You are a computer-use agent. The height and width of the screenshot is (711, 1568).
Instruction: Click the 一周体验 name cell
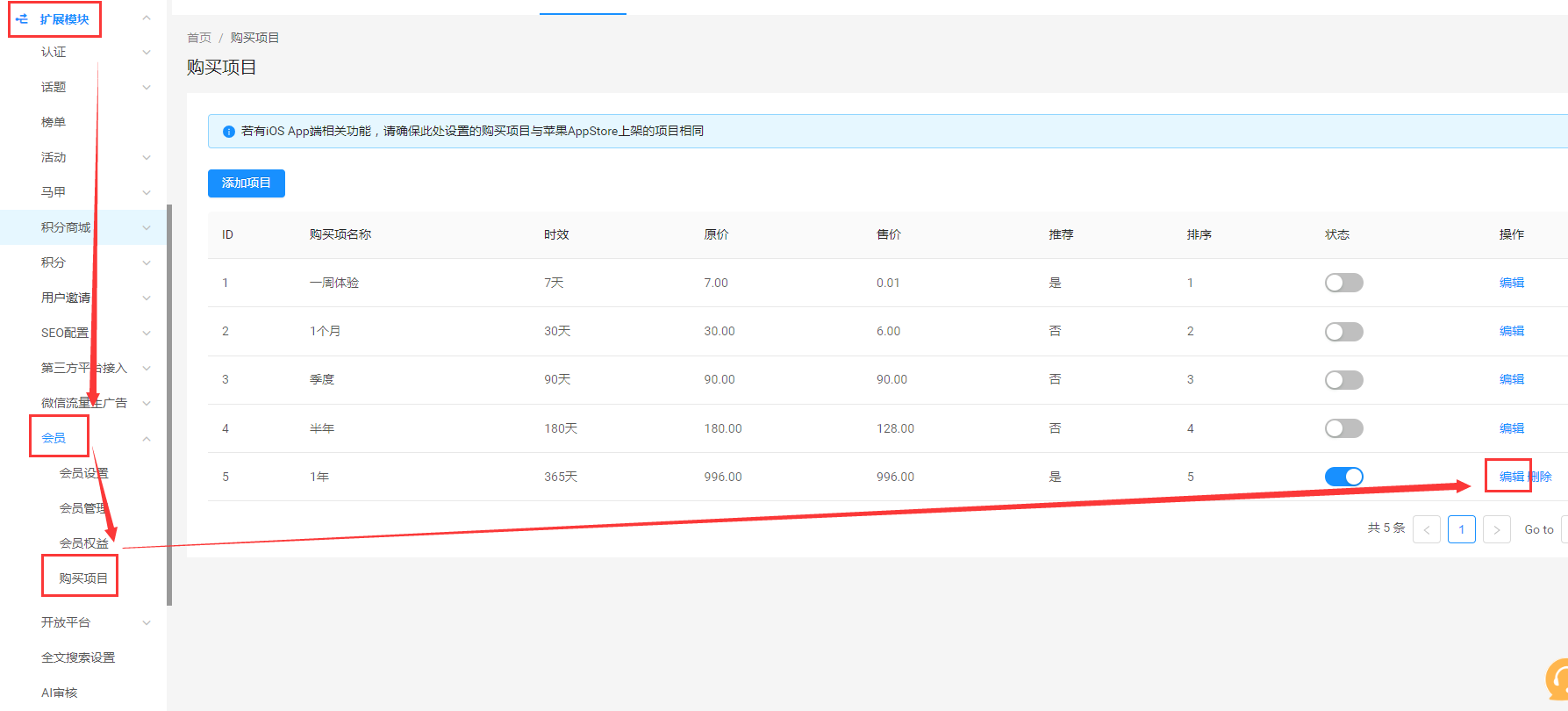coord(334,283)
